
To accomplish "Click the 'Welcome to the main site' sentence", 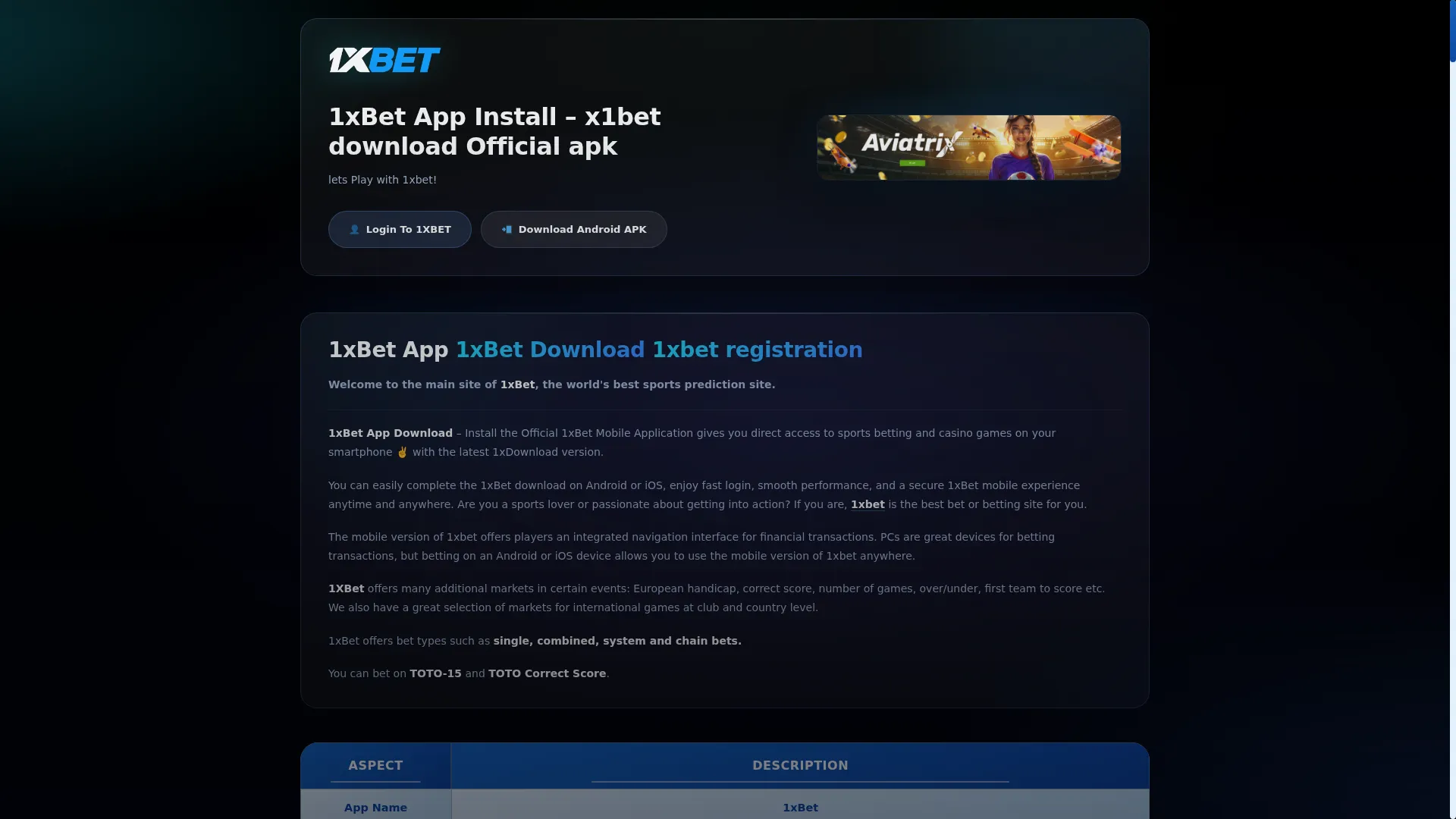I will pyautogui.click(x=551, y=384).
